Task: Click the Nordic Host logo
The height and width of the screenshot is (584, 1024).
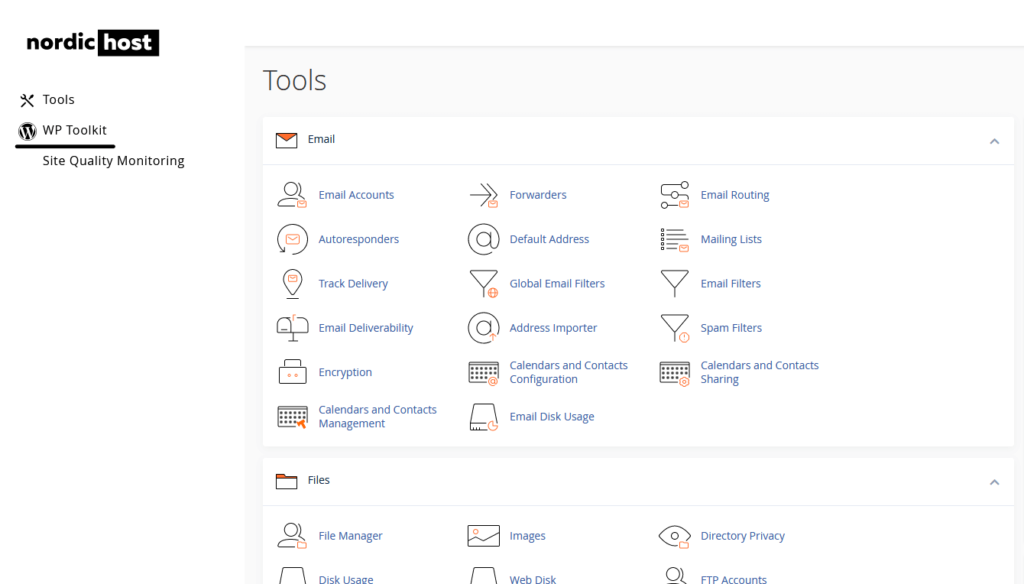Action: click(92, 43)
